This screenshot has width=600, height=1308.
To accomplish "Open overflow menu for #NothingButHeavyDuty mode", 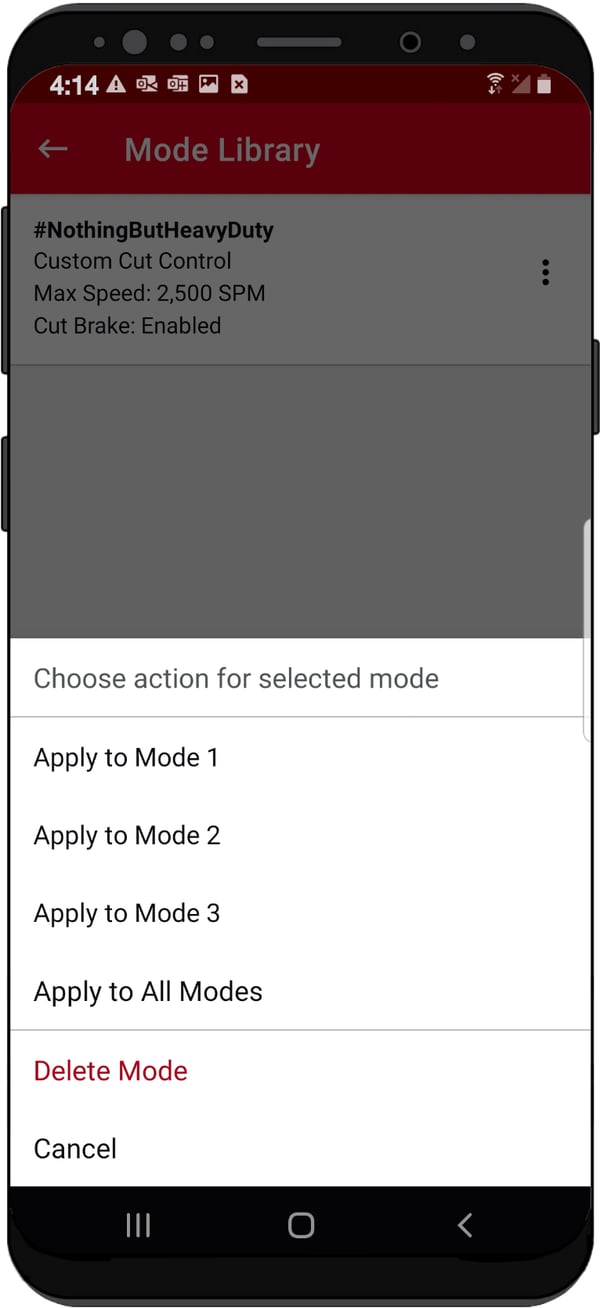I will [x=545, y=272].
